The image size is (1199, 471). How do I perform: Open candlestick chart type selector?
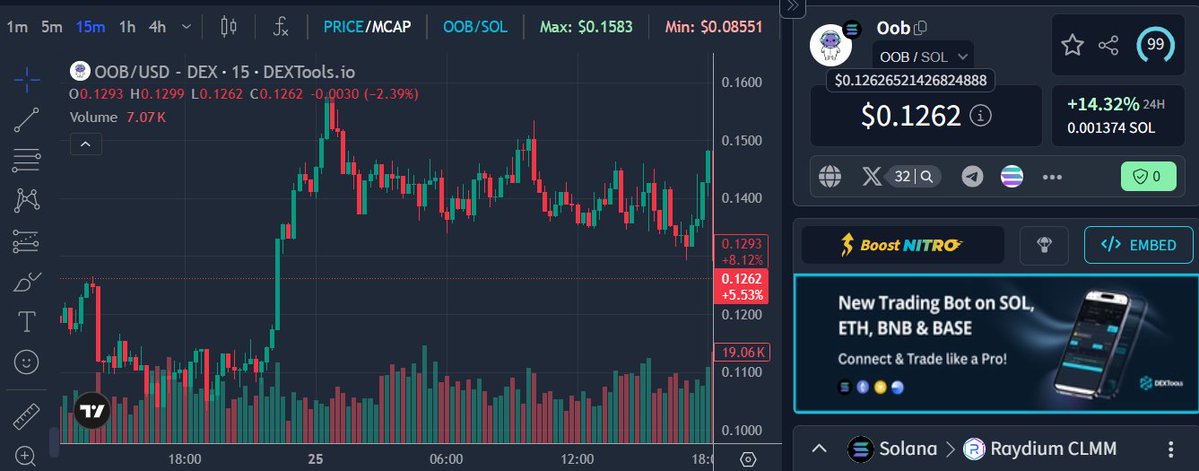[x=228, y=28]
